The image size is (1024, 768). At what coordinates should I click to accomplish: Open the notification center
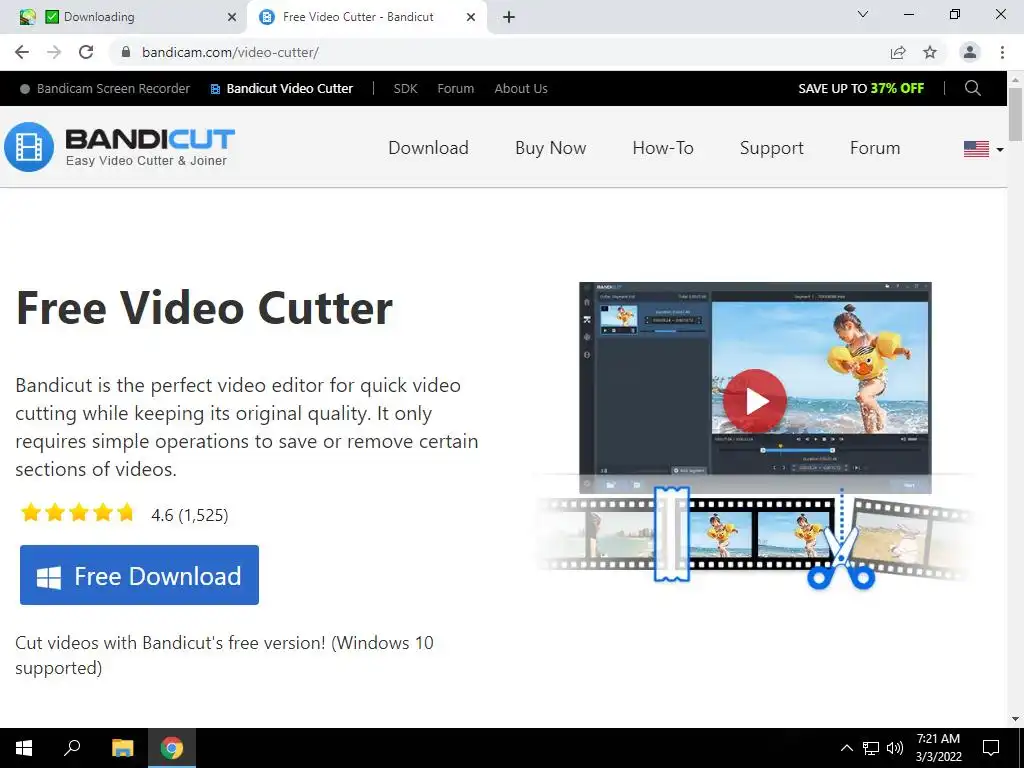pos(991,748)
